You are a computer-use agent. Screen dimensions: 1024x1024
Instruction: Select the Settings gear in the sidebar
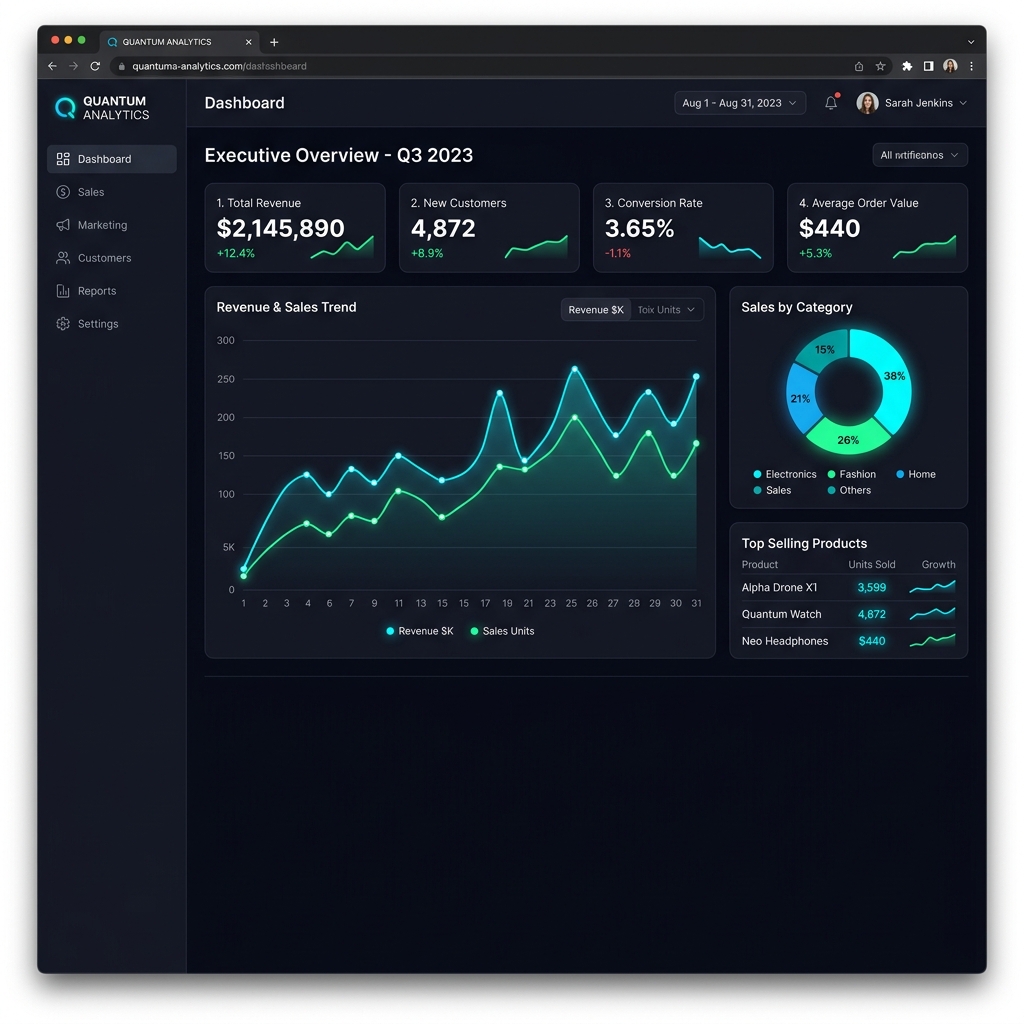tap(62, 323)
